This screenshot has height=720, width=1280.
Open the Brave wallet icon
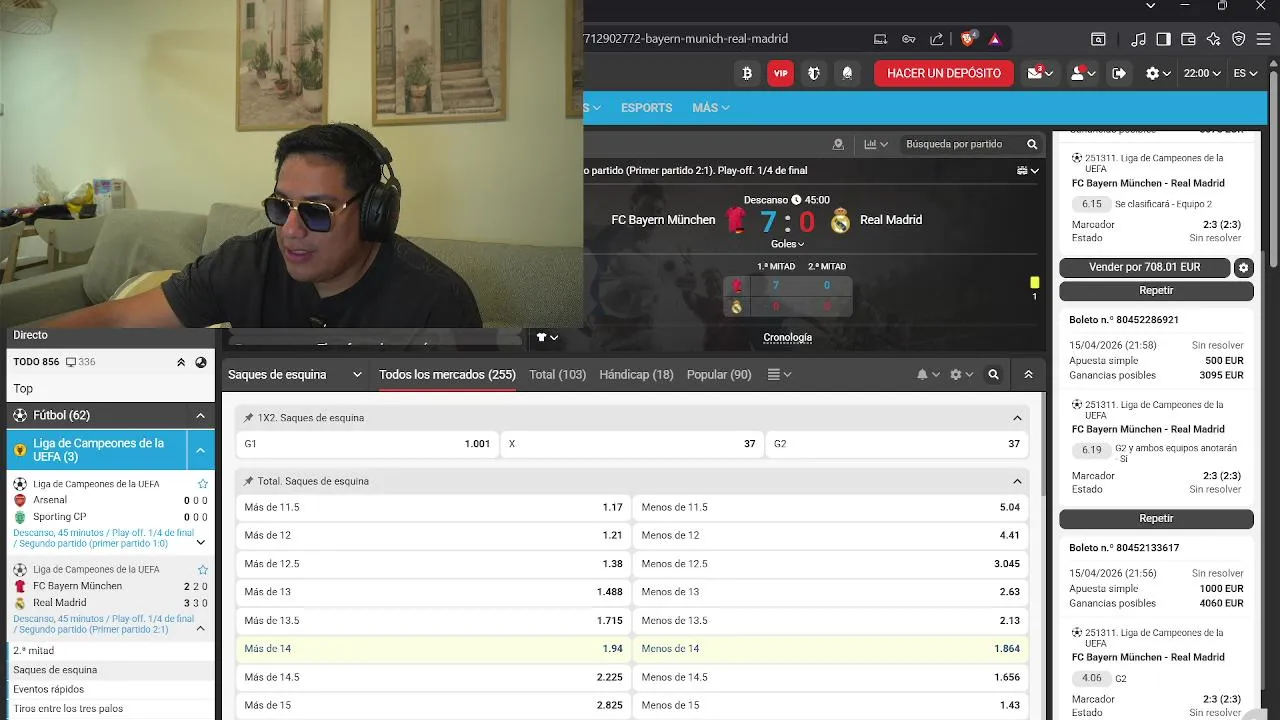1188,39
